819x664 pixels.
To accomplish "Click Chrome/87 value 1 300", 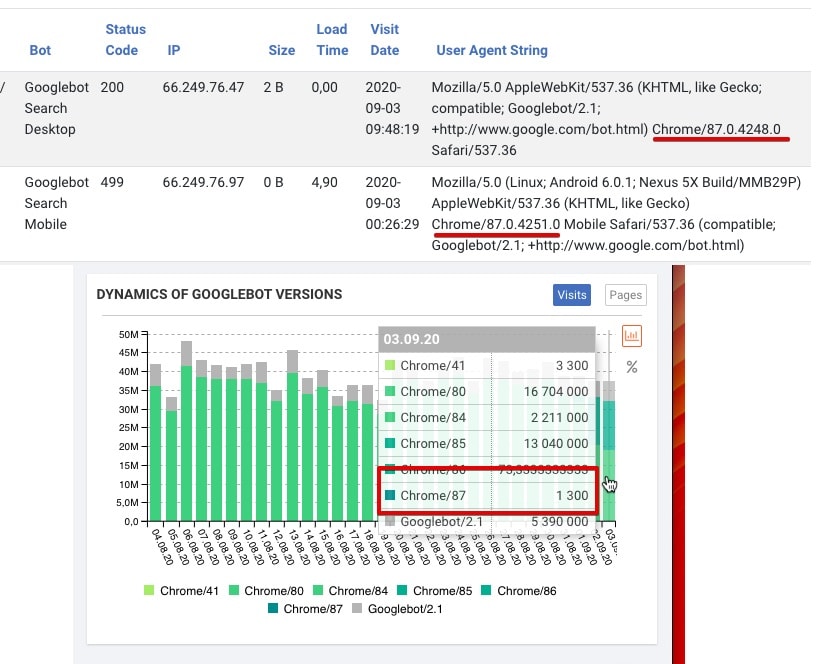I will 572,495.
